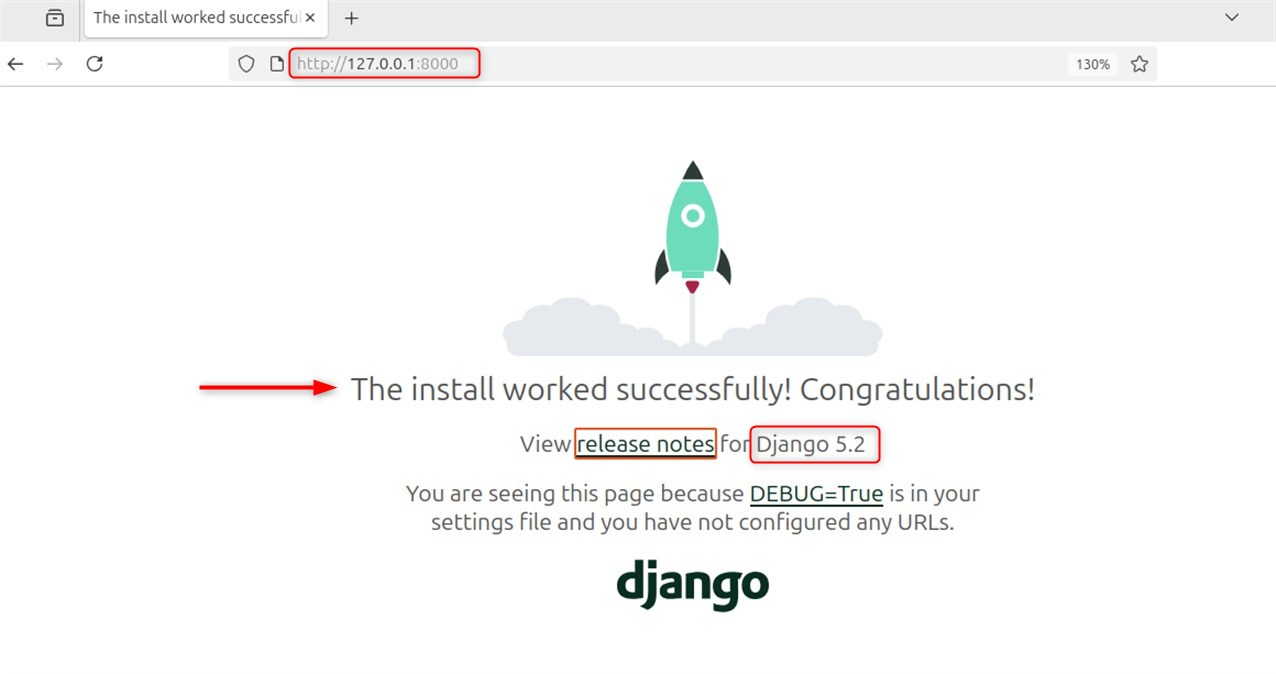Click the django wordmark logo
This screenshot has width=1276, height=674.
[x=693, y=585]
